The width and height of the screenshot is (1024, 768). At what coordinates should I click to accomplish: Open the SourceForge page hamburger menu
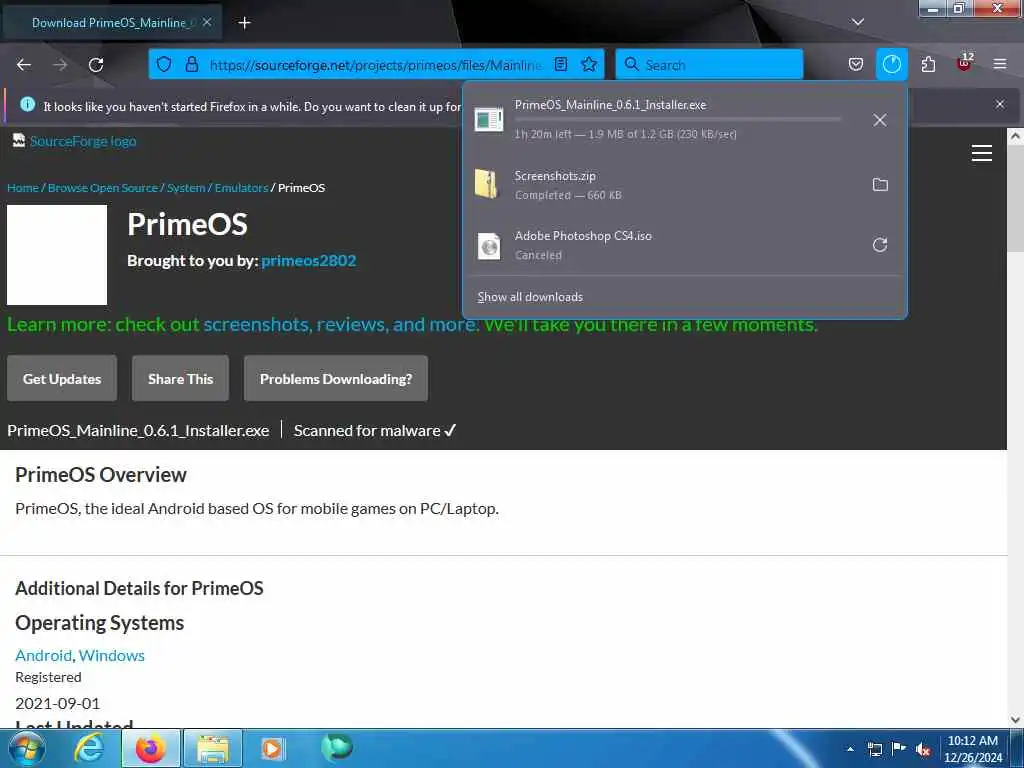pyautogui.click(x=982, y=153)
